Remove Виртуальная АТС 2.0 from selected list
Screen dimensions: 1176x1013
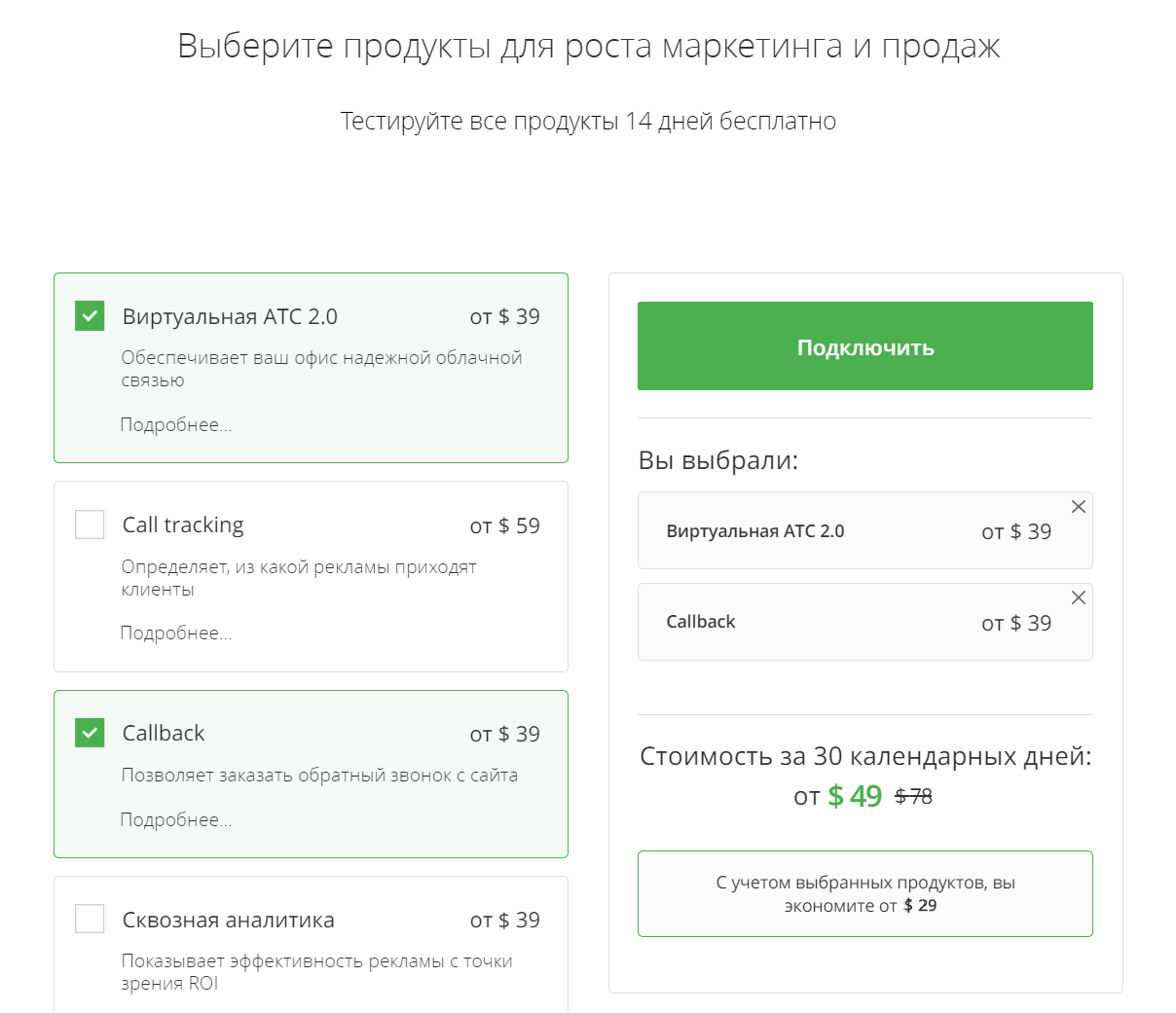pos(1078,507)
